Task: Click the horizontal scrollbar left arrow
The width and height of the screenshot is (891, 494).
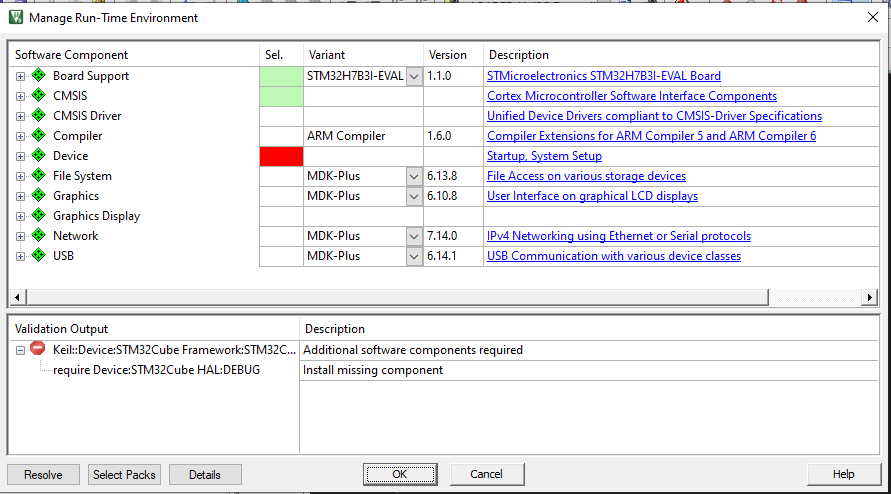Action: click(17, 297)
